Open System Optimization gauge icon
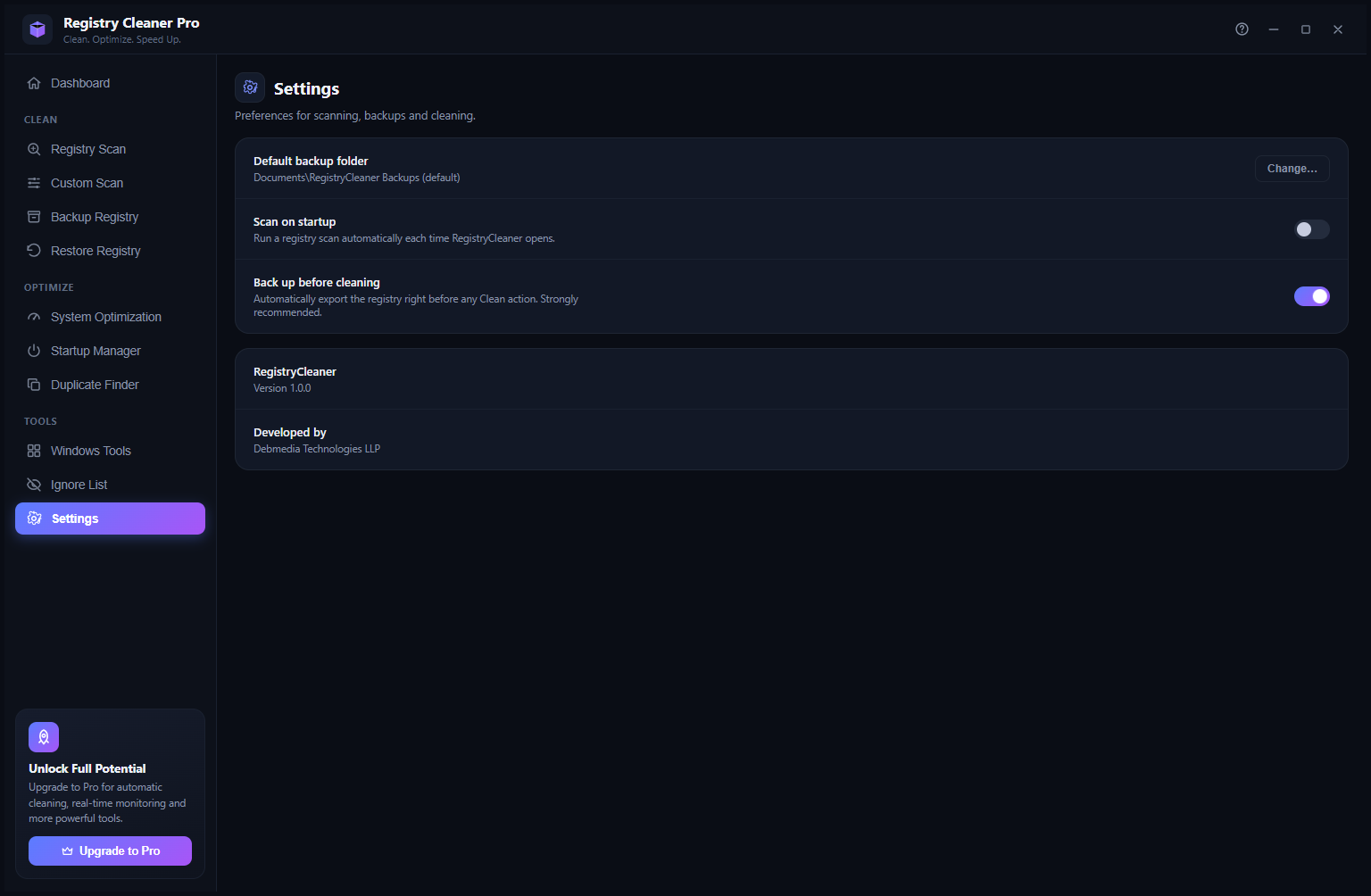Image resolution: width=1371 pixels, height=896 pixels. tap(34, 317)
